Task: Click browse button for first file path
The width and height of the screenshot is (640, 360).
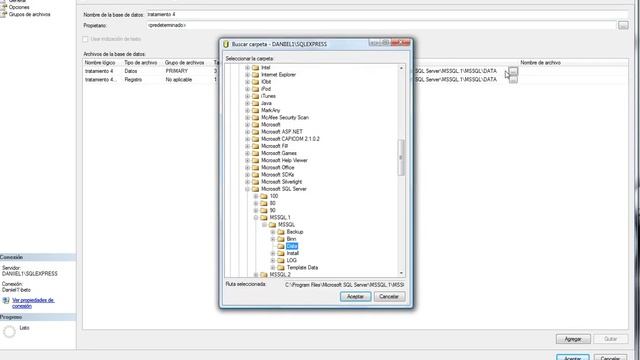Action: pos(513,71)
